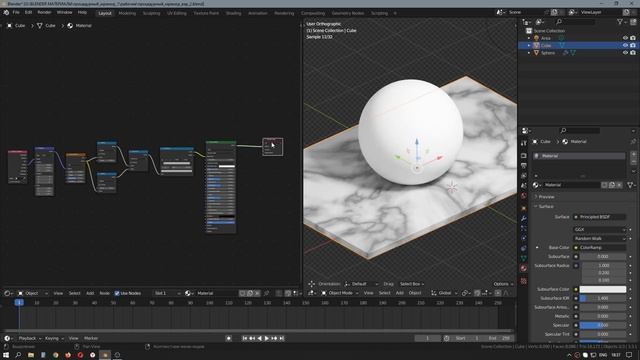Open the Object Mode dropdown in viewport
This screenshot has height=360, width=640.
[340, 293]
